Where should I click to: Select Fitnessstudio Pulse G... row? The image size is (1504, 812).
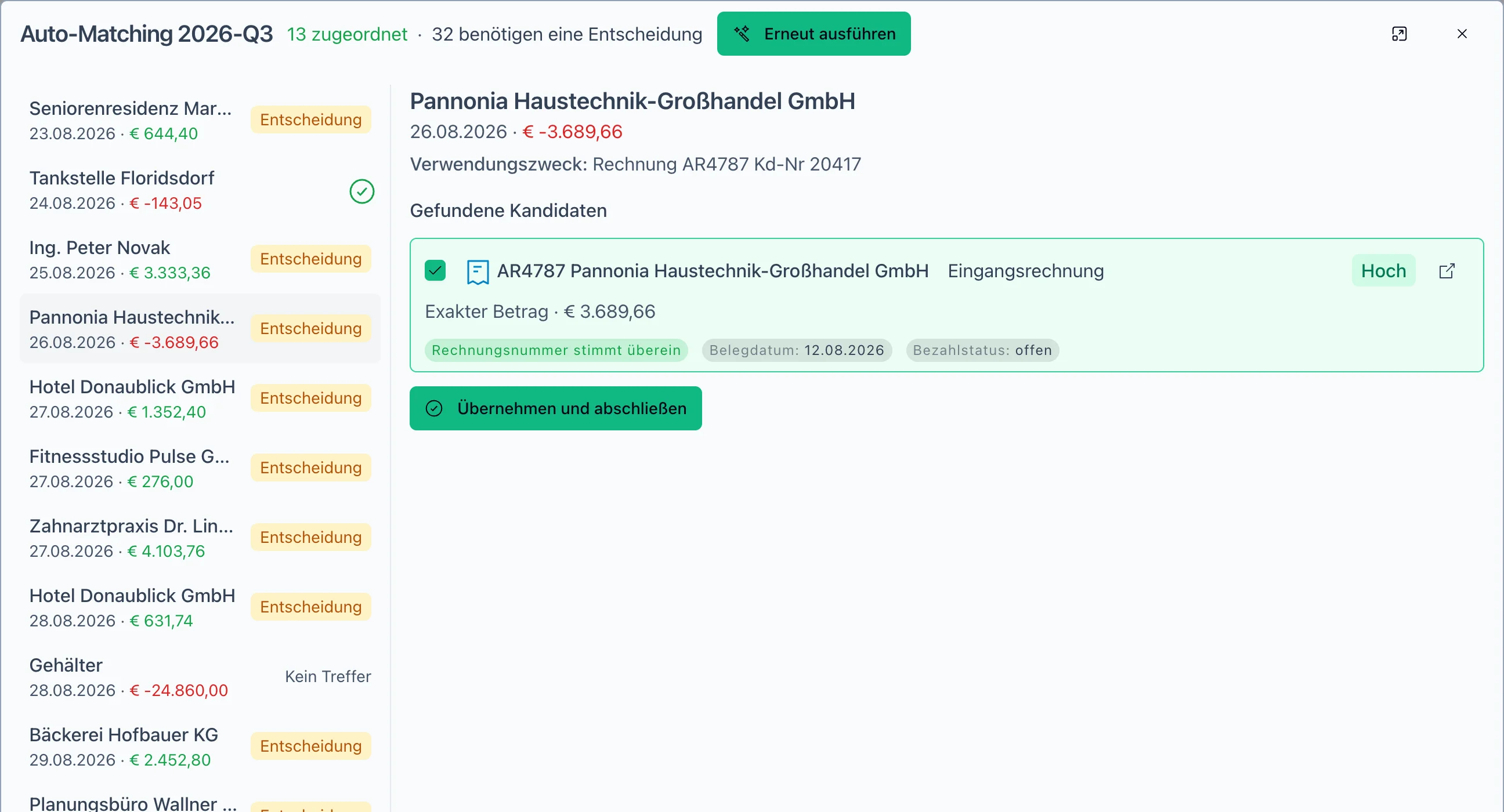pyautogui.click(x=200, y=468)
